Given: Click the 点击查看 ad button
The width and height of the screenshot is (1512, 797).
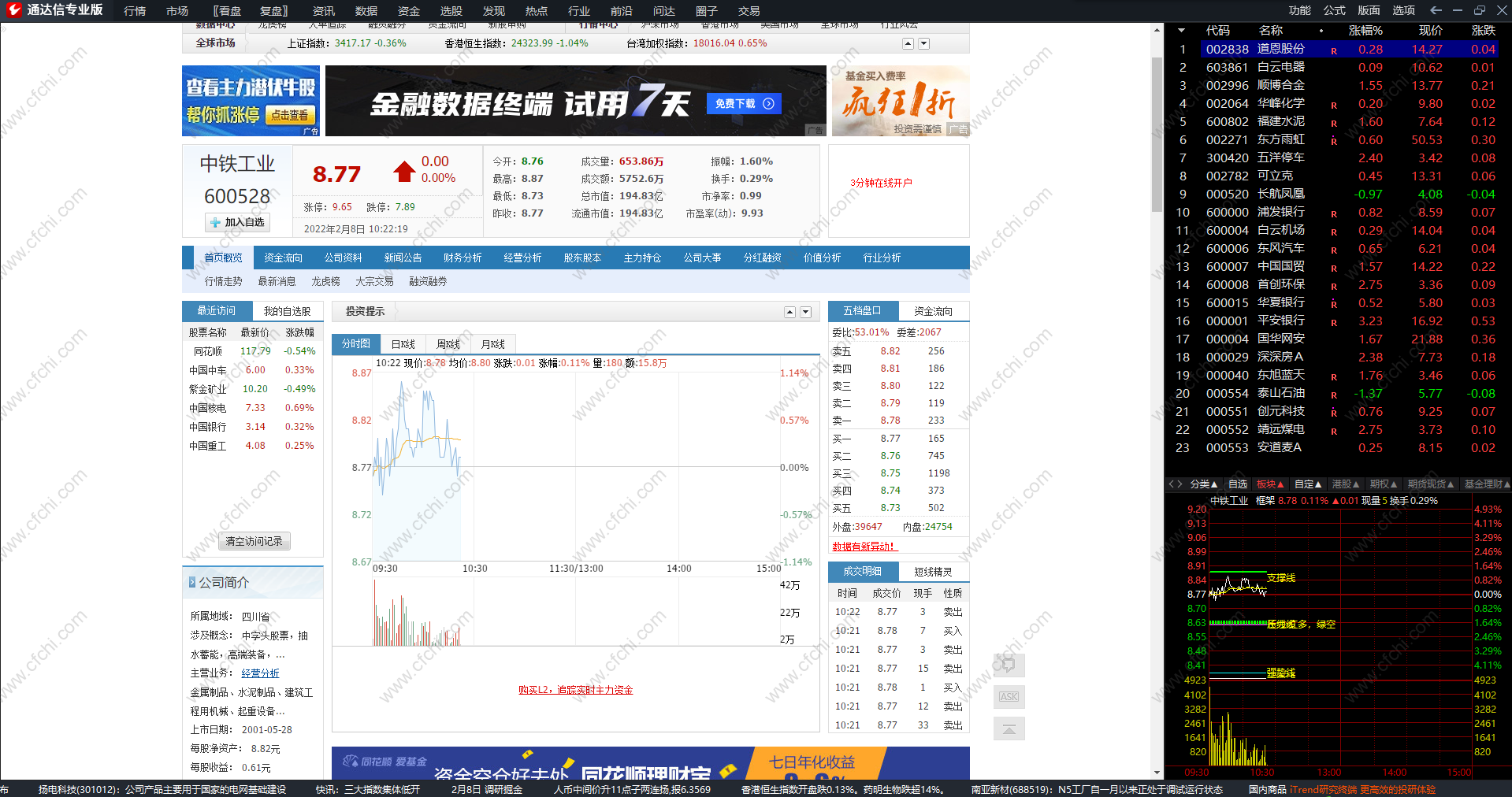Looking at the screenshot, I should point(290,115).
